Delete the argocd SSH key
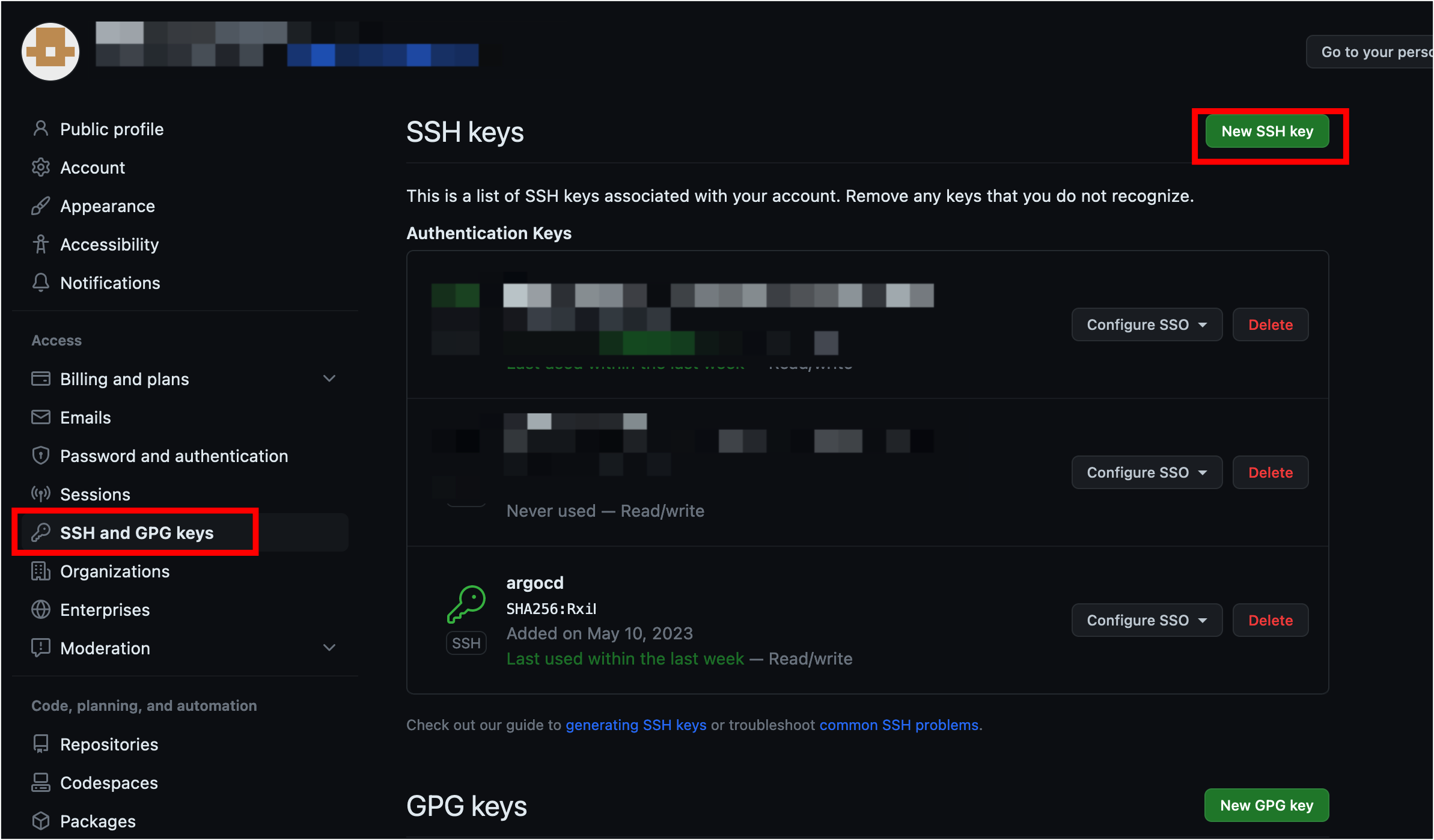Viewport: 1434px width, 840px height. click(1270, 620)
